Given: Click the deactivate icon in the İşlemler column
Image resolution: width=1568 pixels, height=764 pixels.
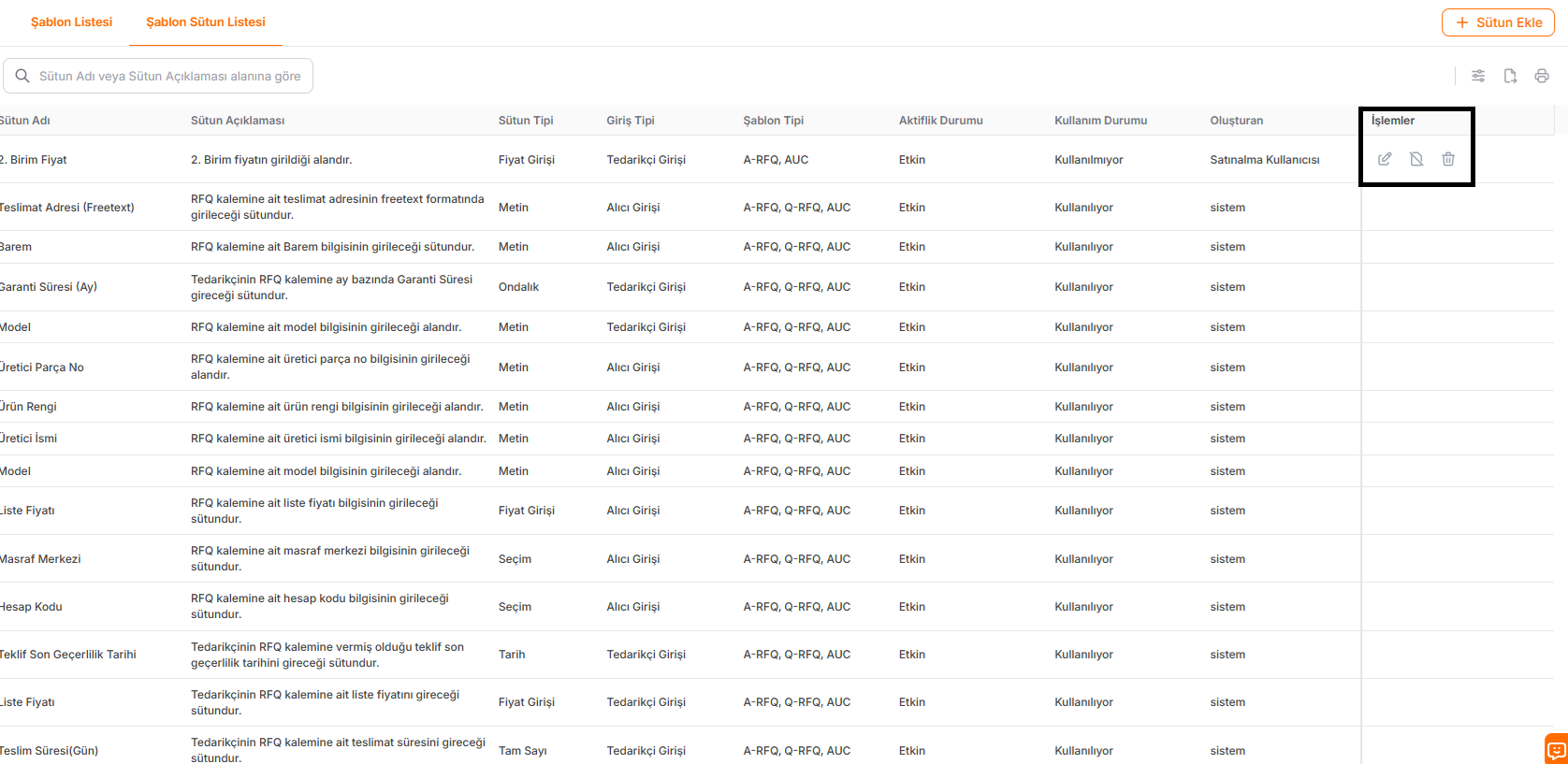Looking at the screenshot, I should [1416, 159].
